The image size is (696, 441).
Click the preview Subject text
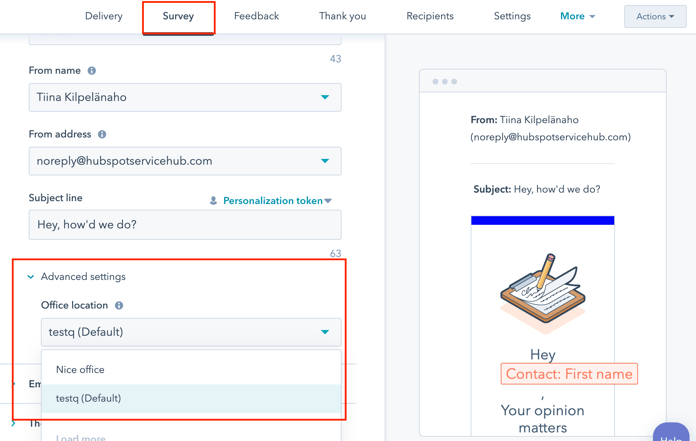(537, 189)
